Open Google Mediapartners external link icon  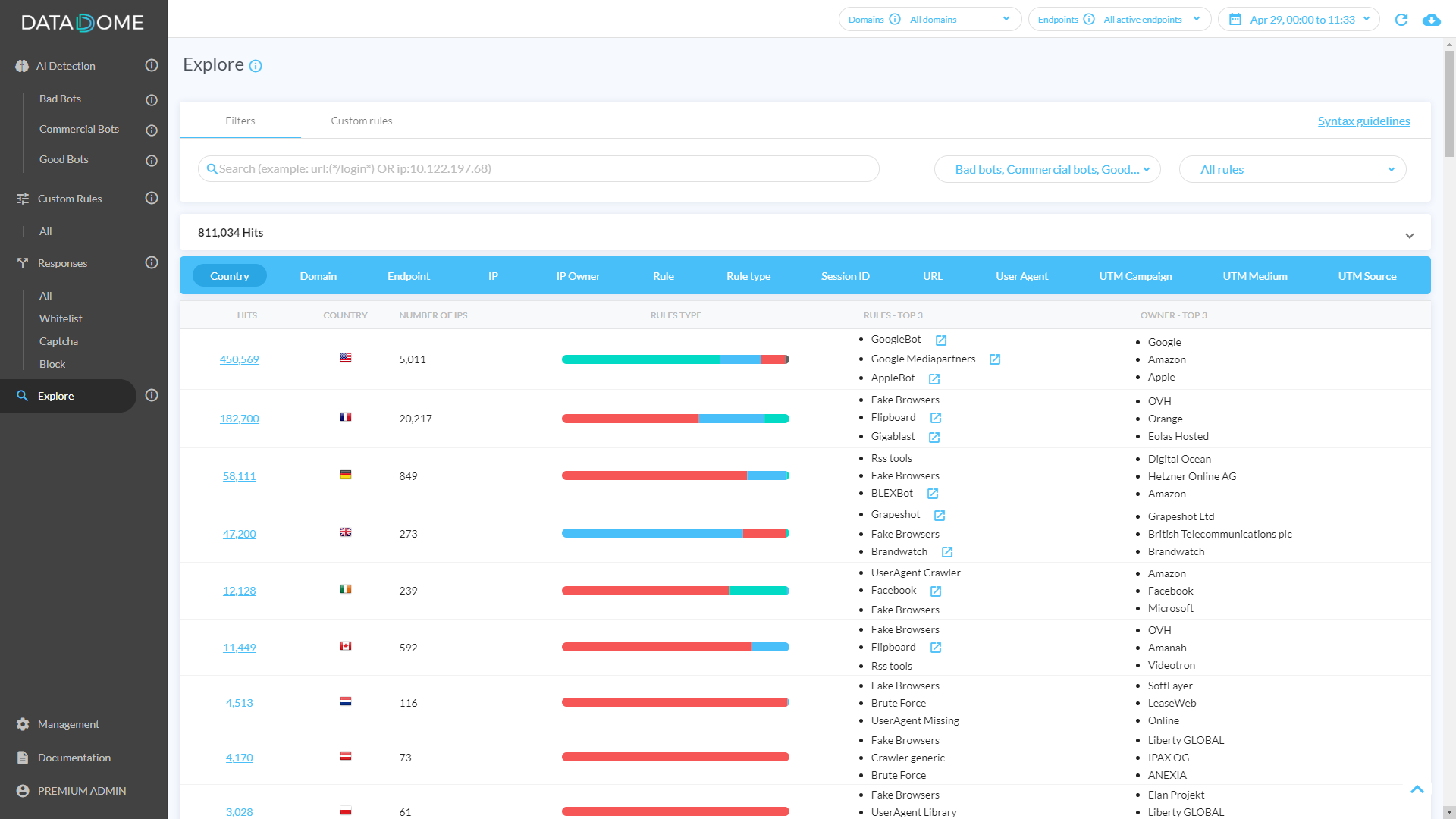point(995,359)
